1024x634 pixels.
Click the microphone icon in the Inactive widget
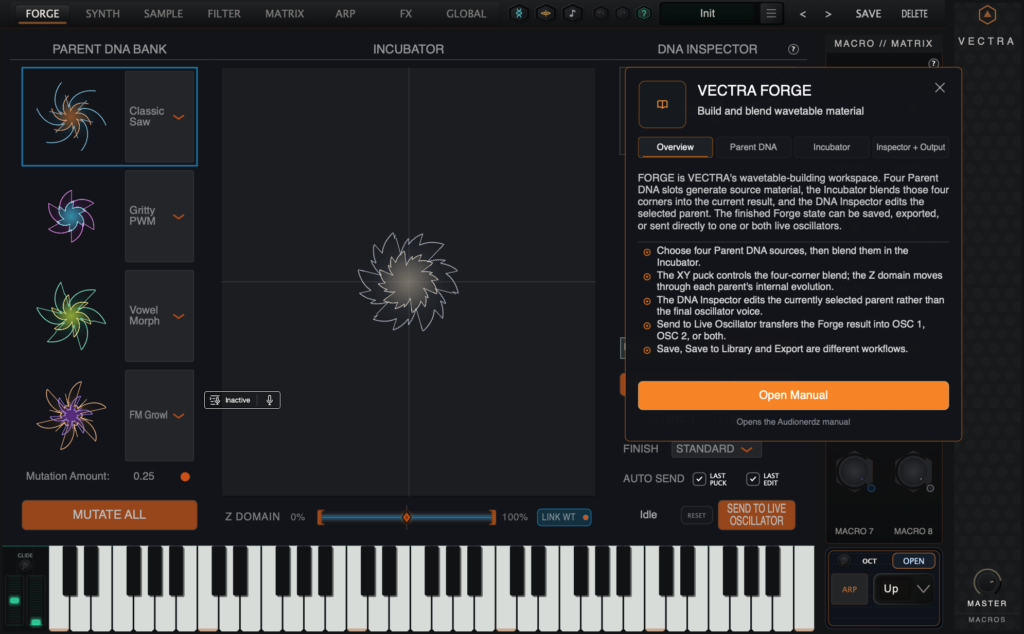(x=269, y=400)
